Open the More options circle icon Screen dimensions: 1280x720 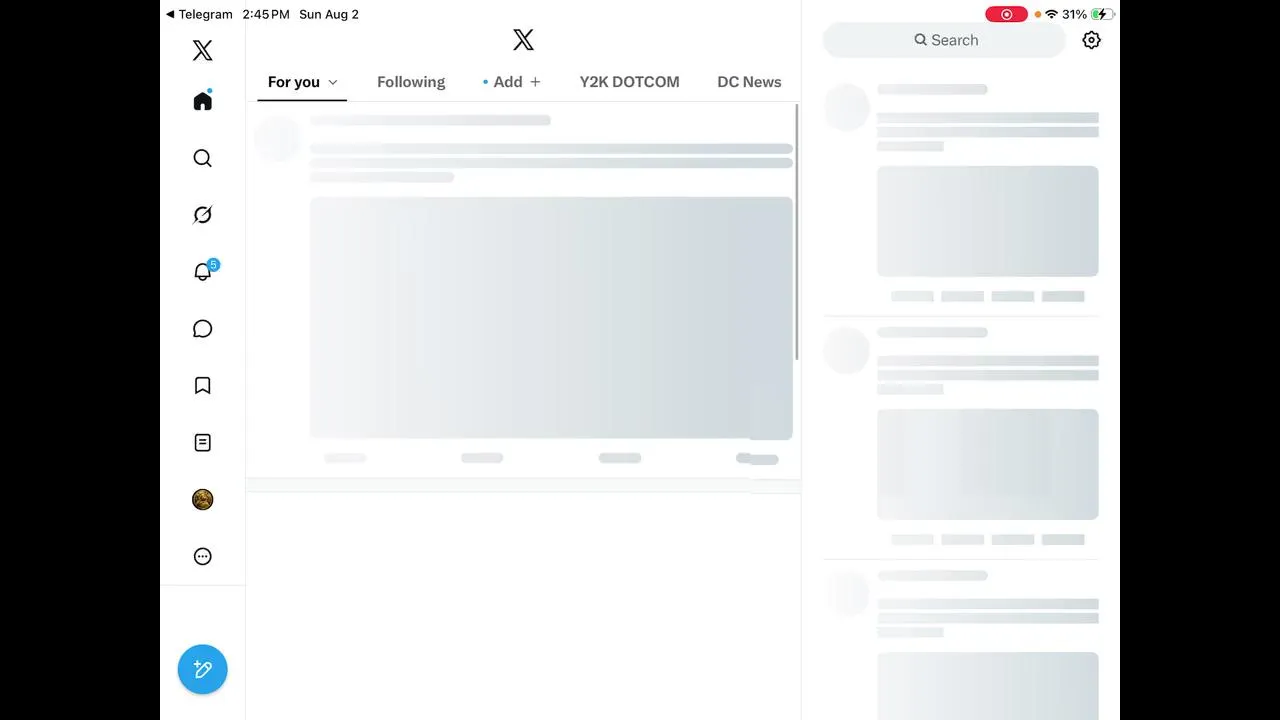pos(202,556)
